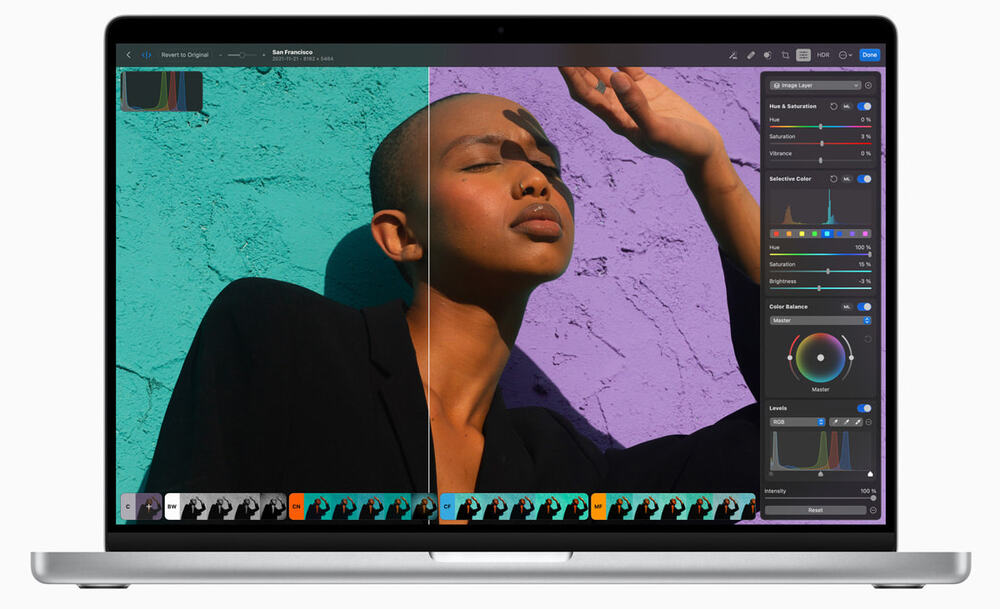The width and height of the screenshot is (1000, 609).
Task: Open the color adjustments sliders panel icon
Action: point(803,55)
